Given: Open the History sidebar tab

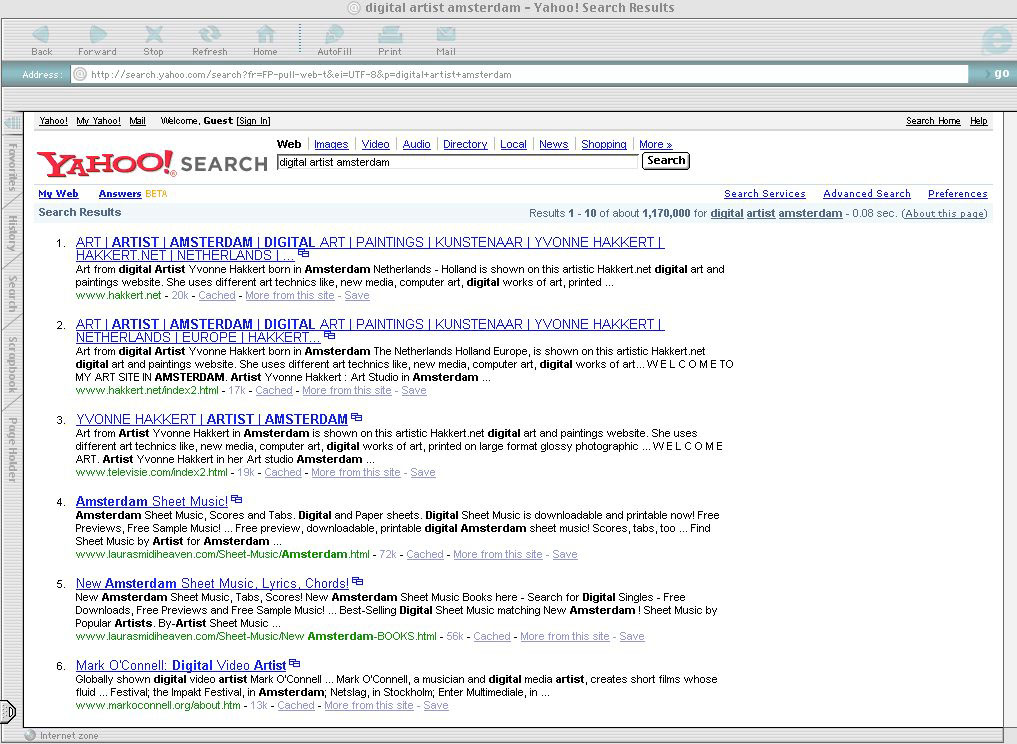Looking at the screenshot, I should (12, 233).
